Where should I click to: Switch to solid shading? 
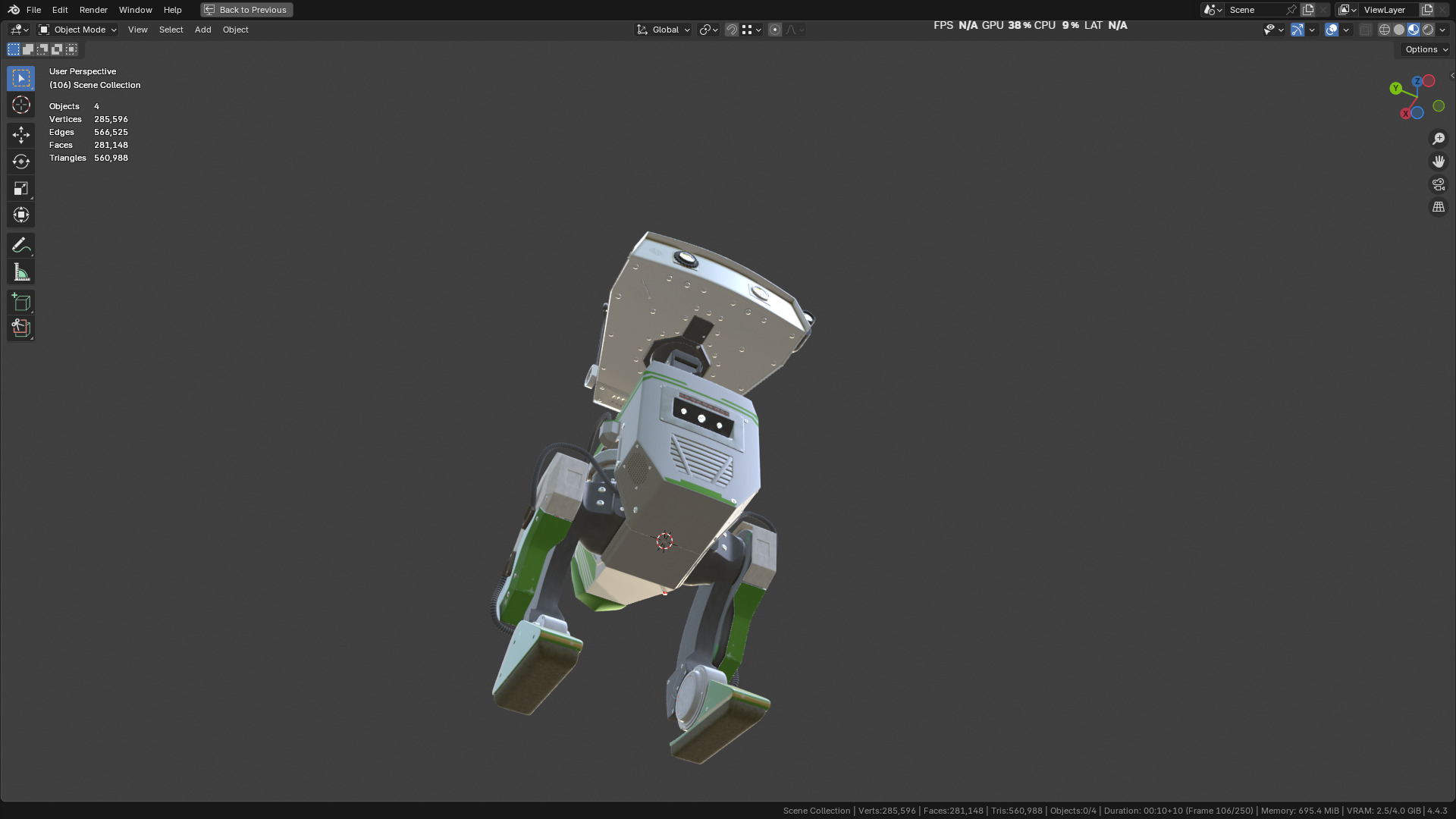(x=1399, y=30)
